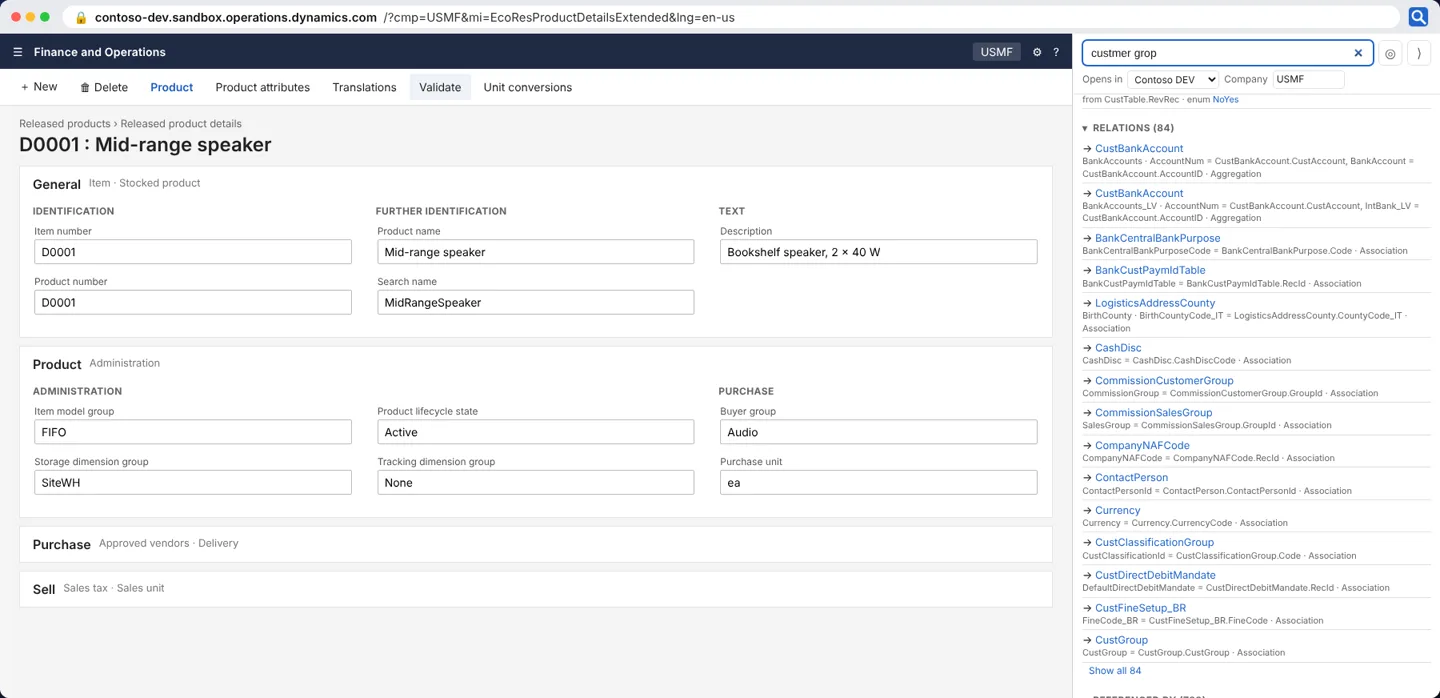Open the CustClassificationGroup relation link
1440x698 pixels.
coord(1154,542)
